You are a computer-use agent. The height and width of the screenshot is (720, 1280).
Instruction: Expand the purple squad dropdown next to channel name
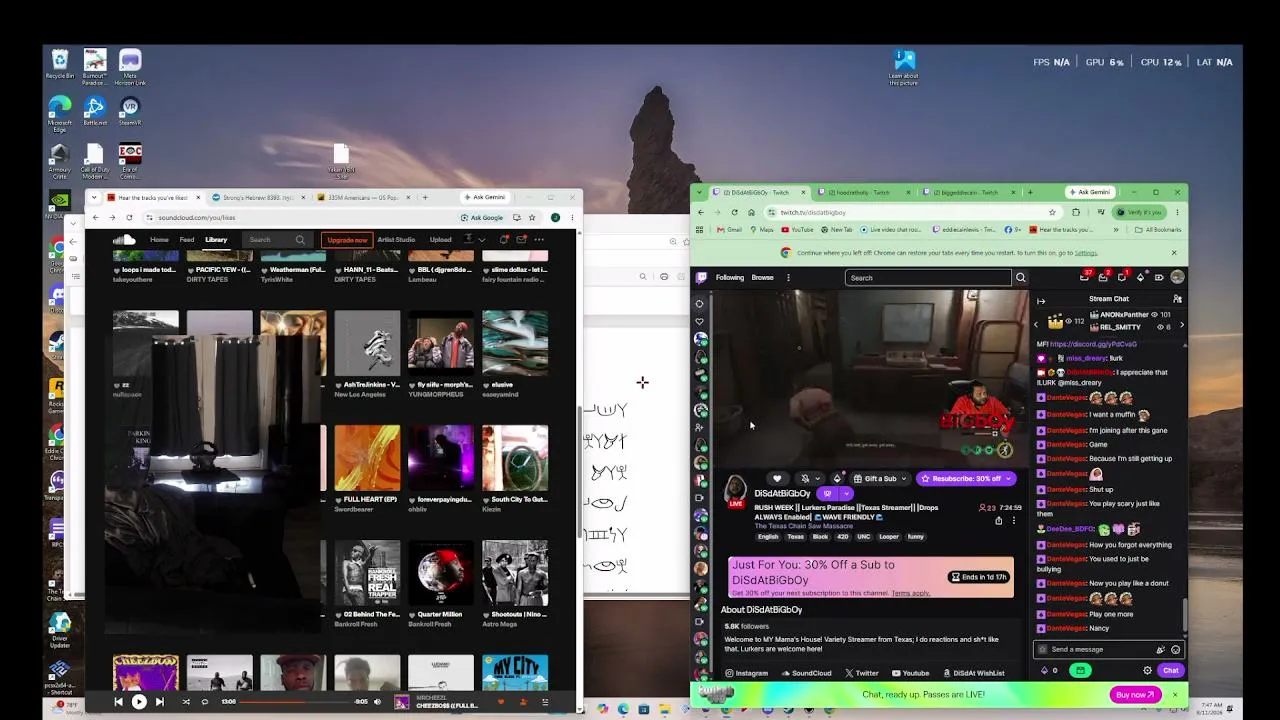pyautogui.click(x=846, y=494)
